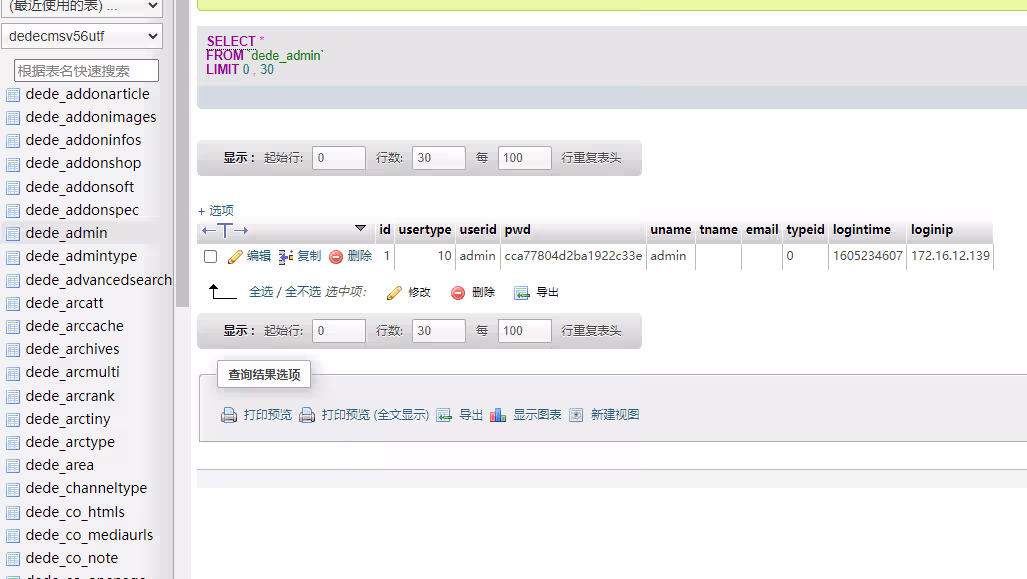Click the pencil edit icon in the admin row
Screen dimensions: 1027x579
[236, 257]
